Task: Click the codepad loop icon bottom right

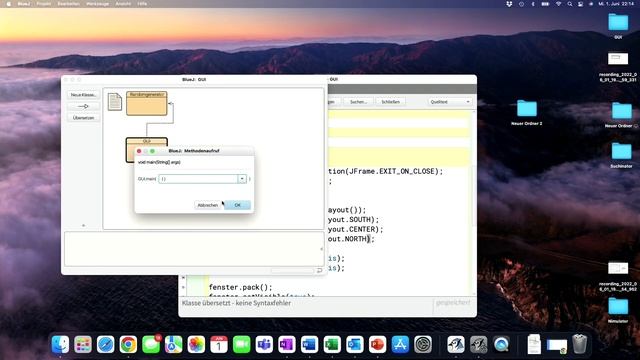Action: pos(319,270)
